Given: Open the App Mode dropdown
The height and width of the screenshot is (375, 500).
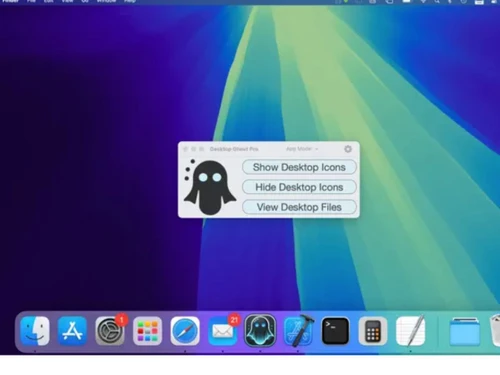Looking at the screenshot, I should 302,149.
